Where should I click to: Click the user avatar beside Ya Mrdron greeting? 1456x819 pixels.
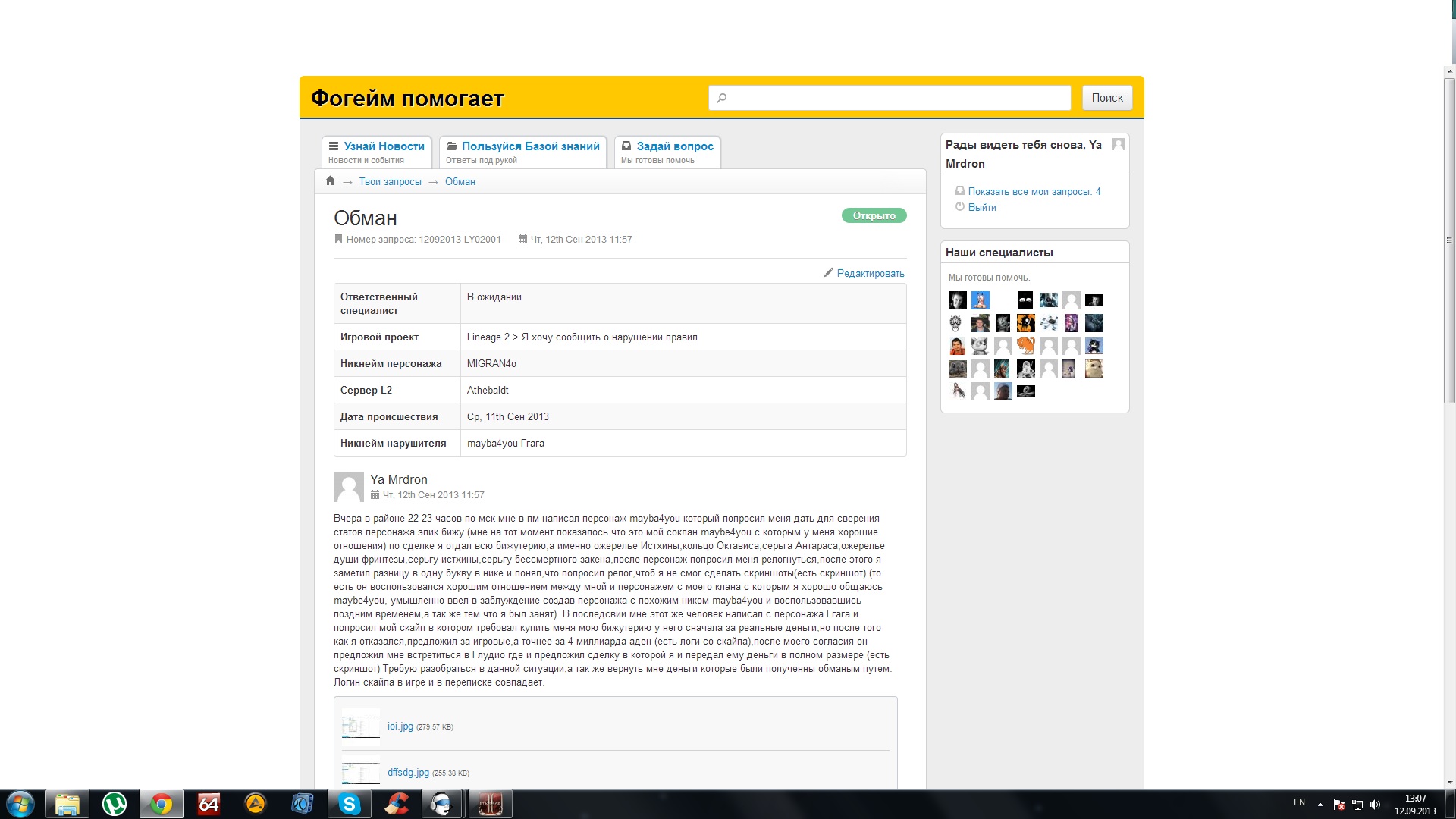tap(1118, 145)
